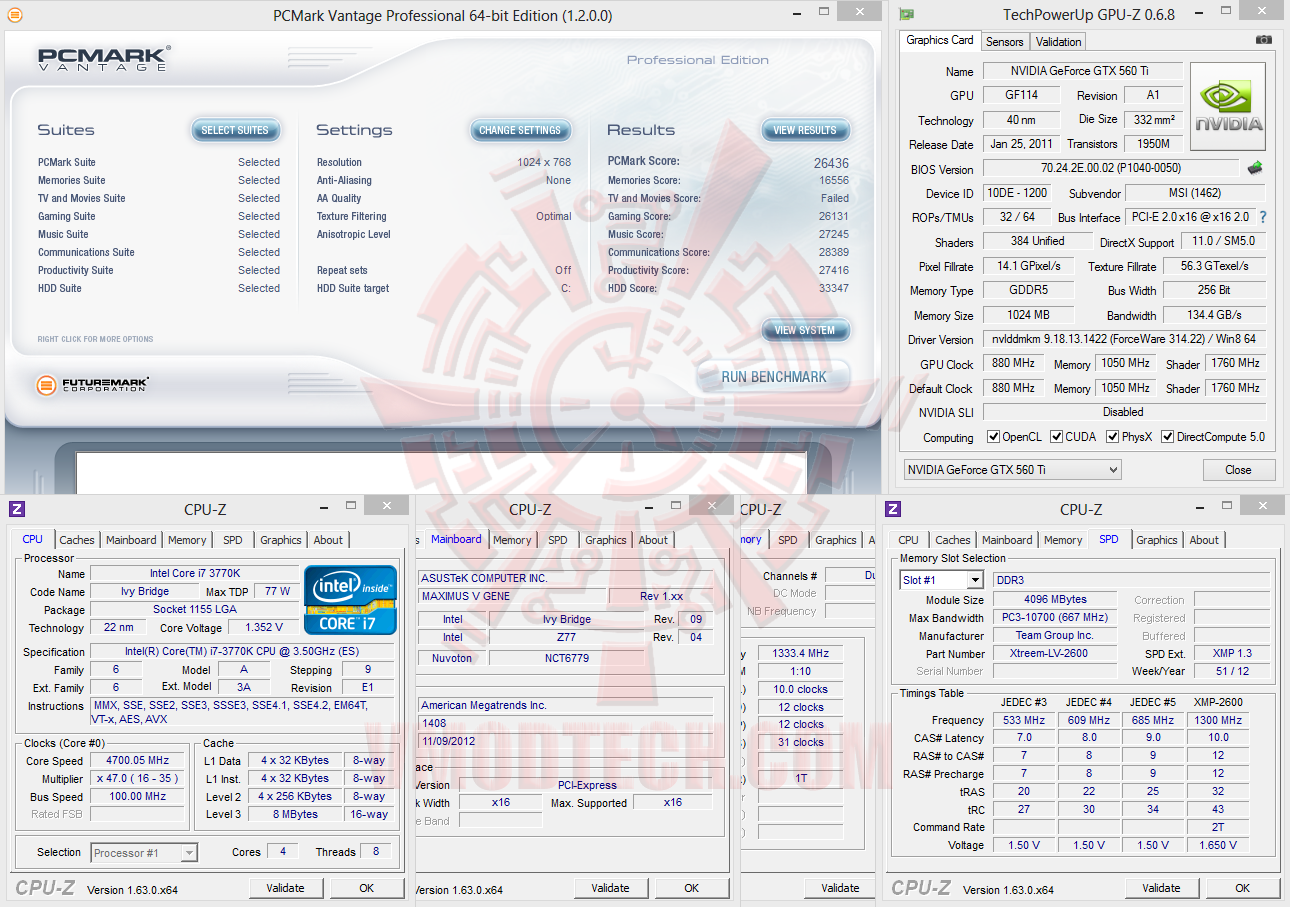Click the PCMark Vantage orange title bar icon

point(15,15)
